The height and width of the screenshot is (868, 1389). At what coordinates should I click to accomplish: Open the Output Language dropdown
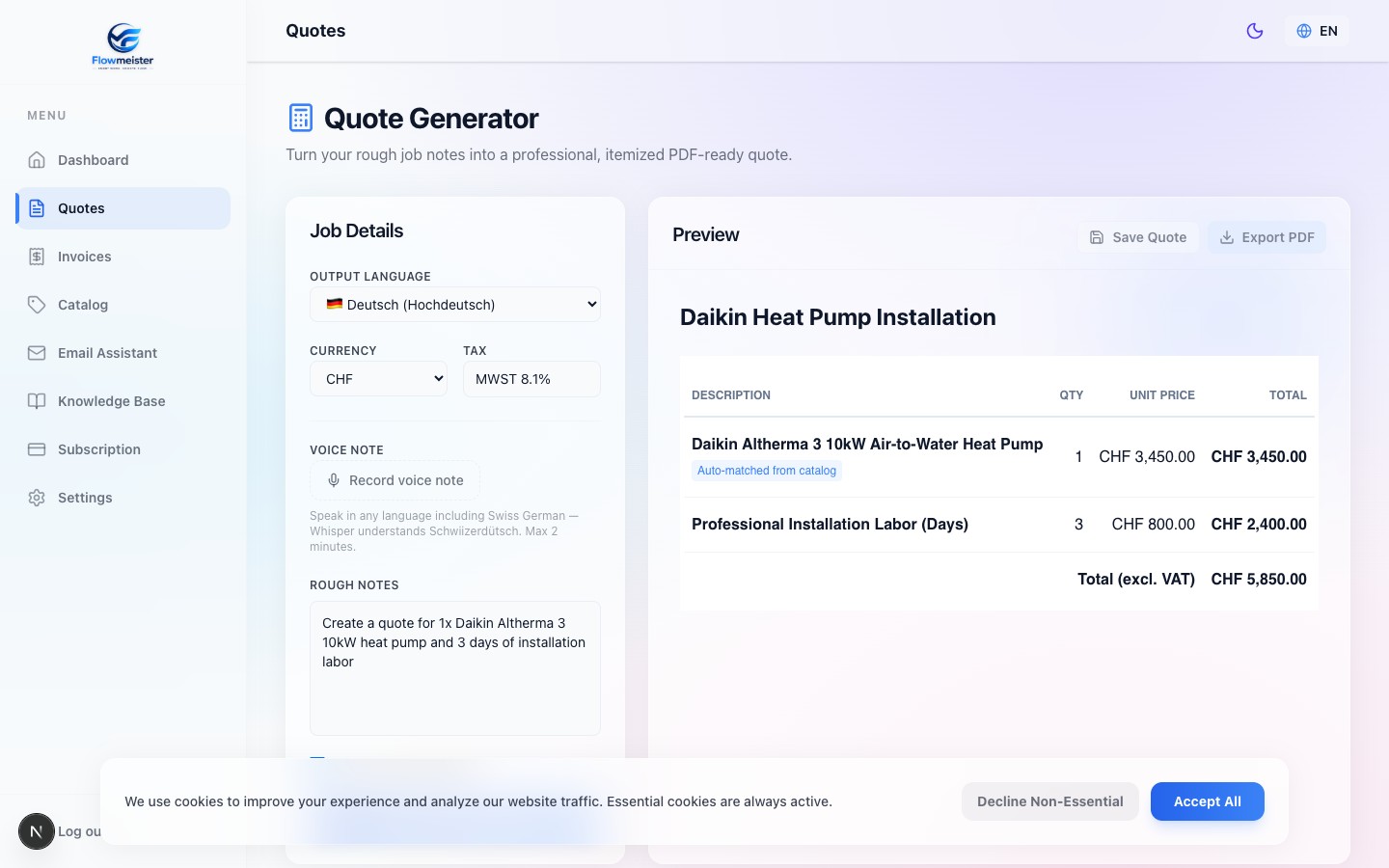[455, 304]
